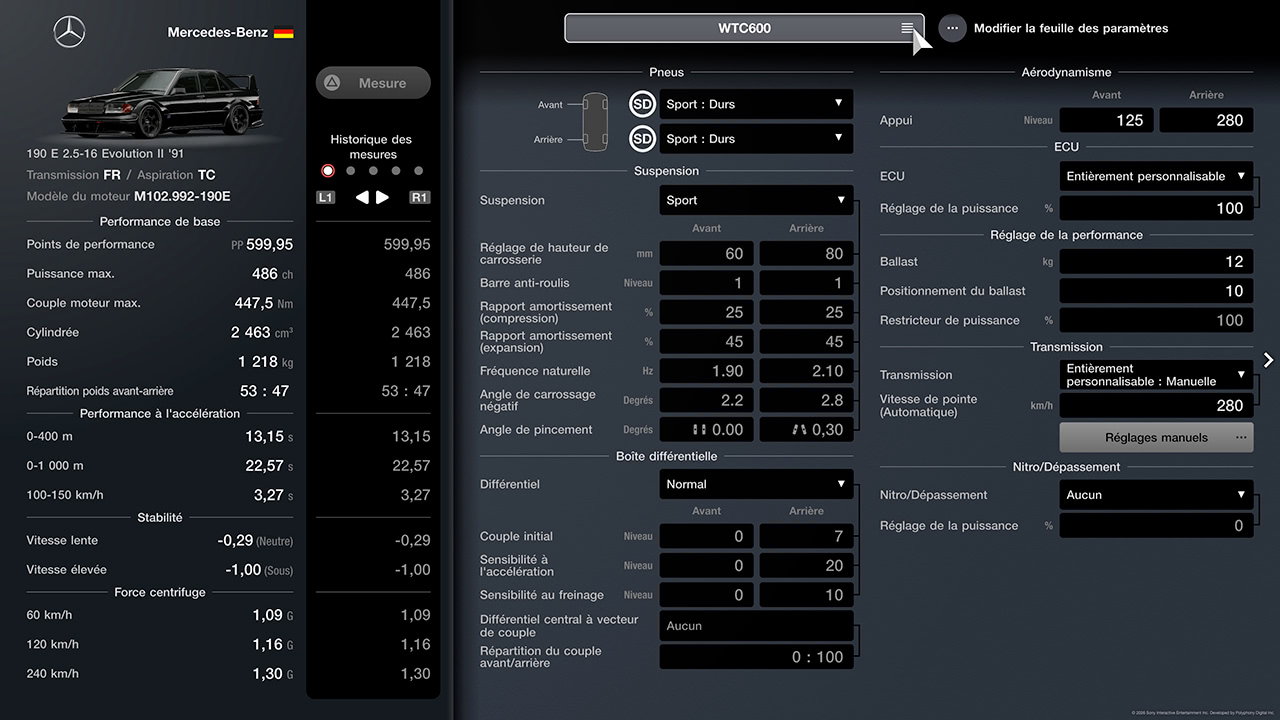Select the second measurement history dot
Image resolution: width=1280 pixels, height=720 pixels.
click(x=350, y=171)
